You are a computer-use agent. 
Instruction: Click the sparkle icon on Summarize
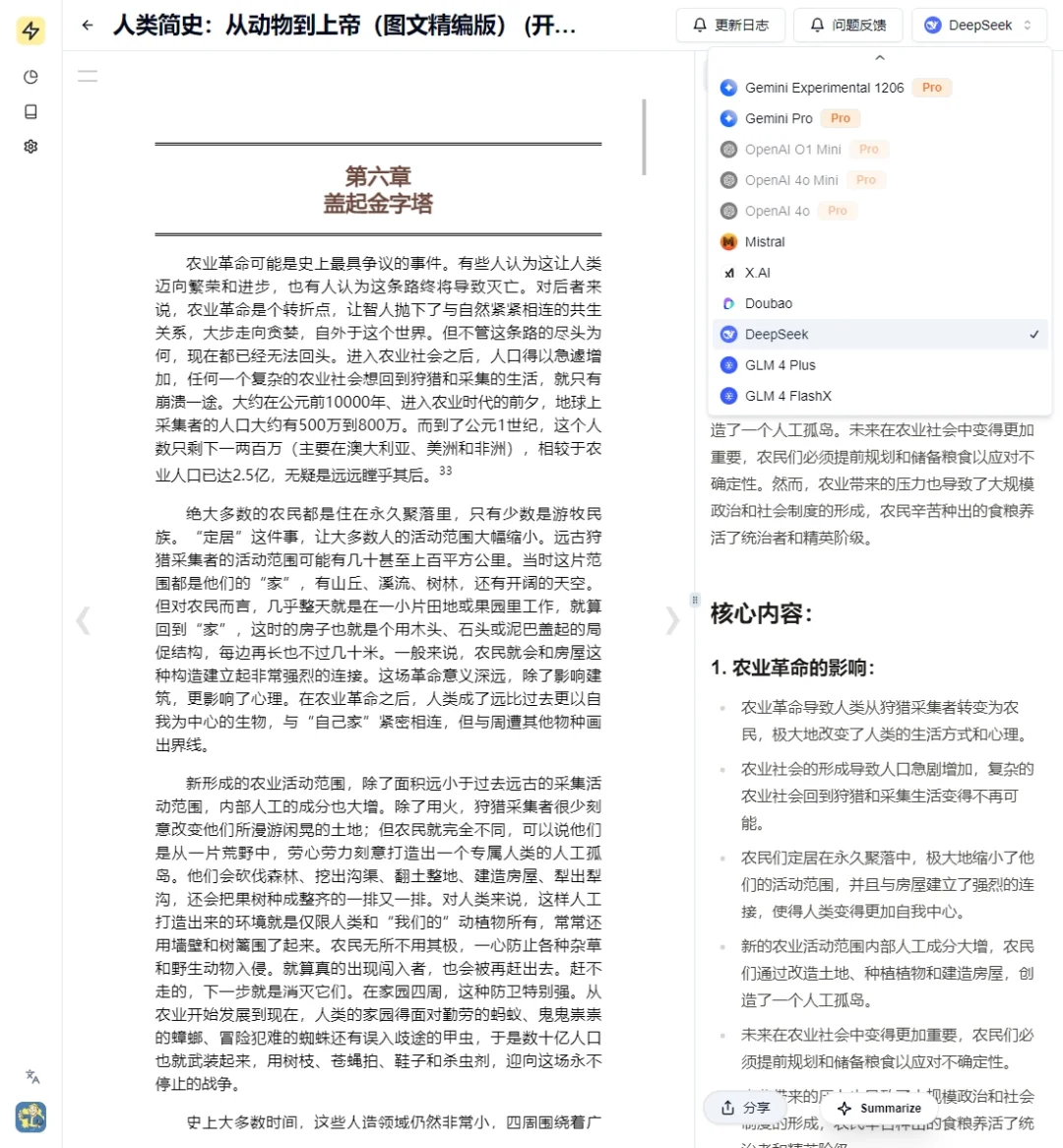844,1108
